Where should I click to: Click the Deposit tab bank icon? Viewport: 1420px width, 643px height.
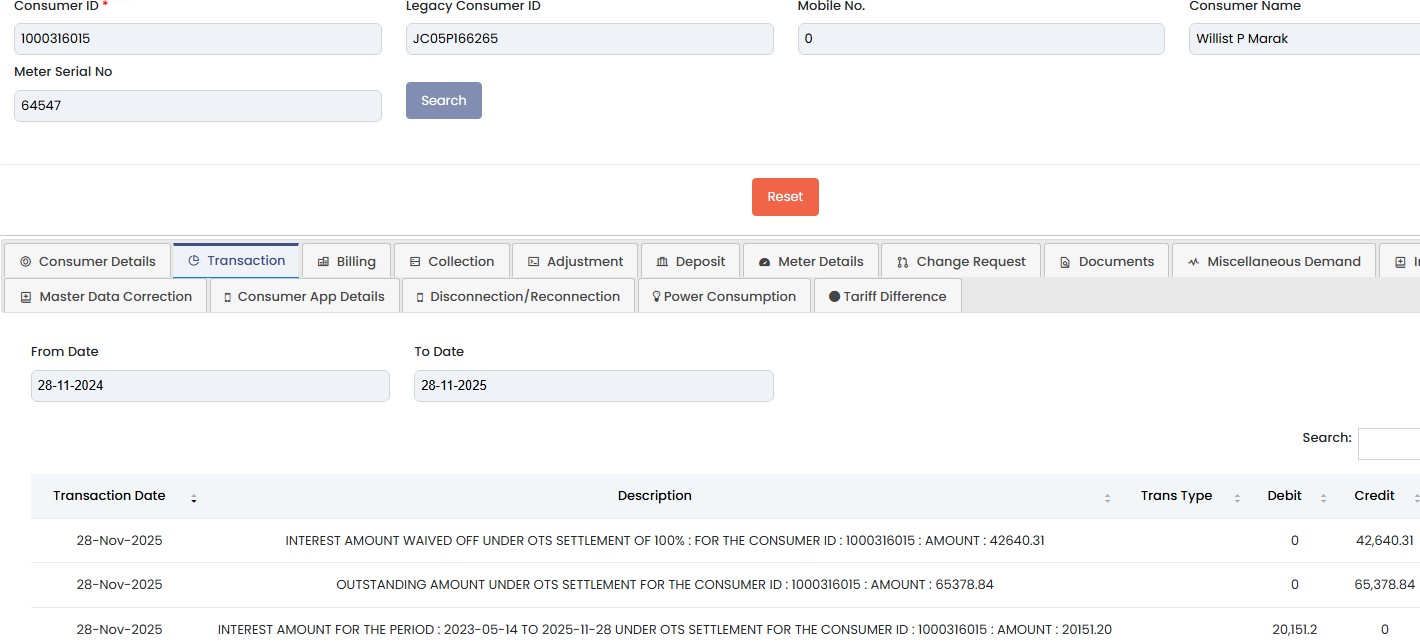tap(662, 262)
